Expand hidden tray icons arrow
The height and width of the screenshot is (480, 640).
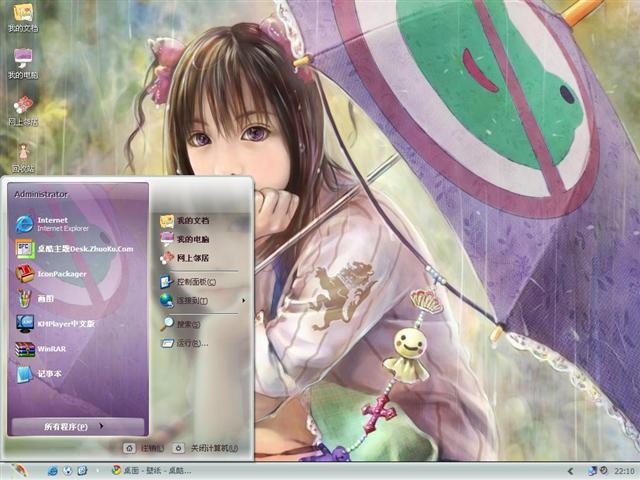click(x=571, y=471)
